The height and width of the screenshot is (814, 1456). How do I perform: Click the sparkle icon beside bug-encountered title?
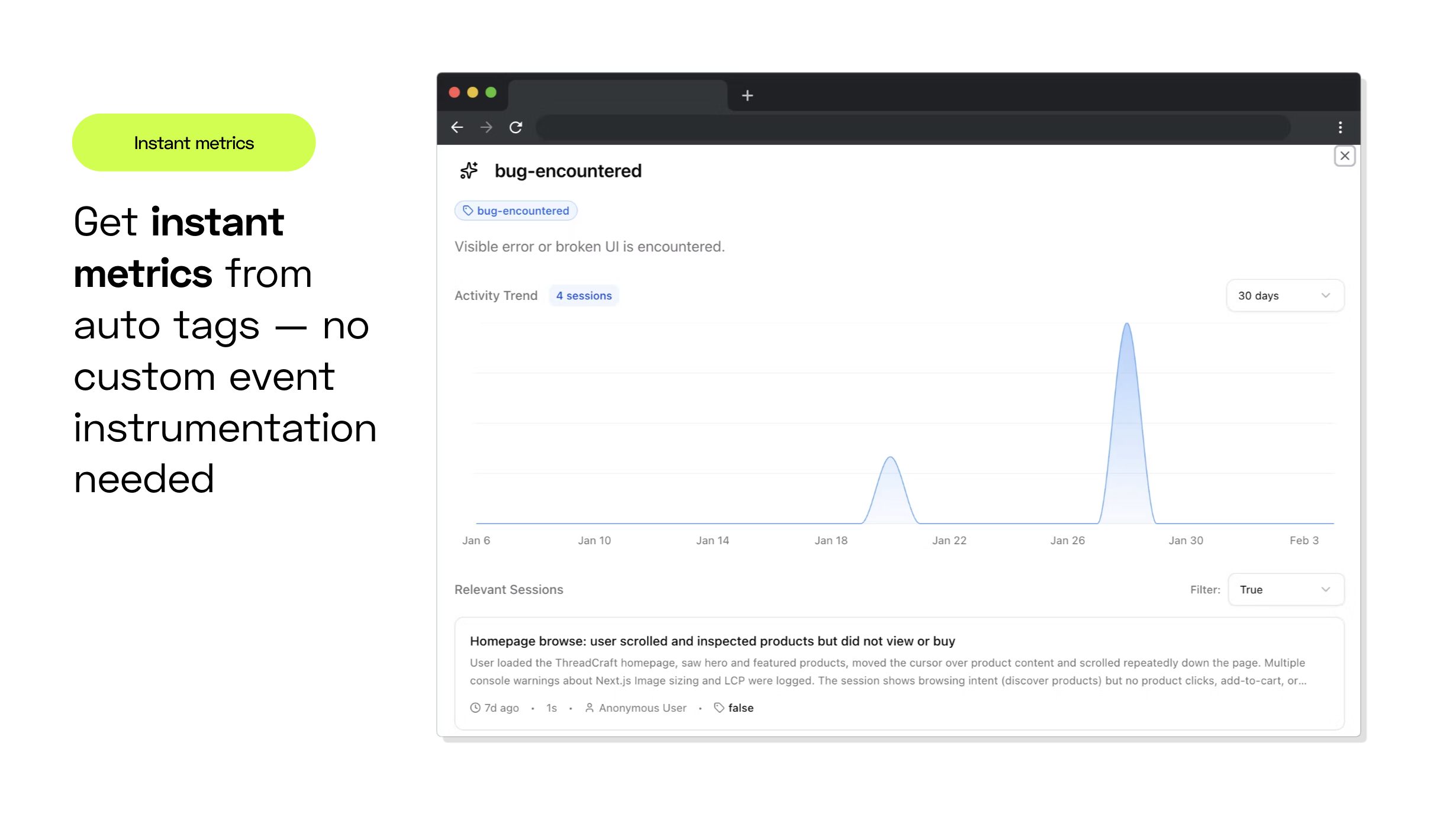point(469,171)
